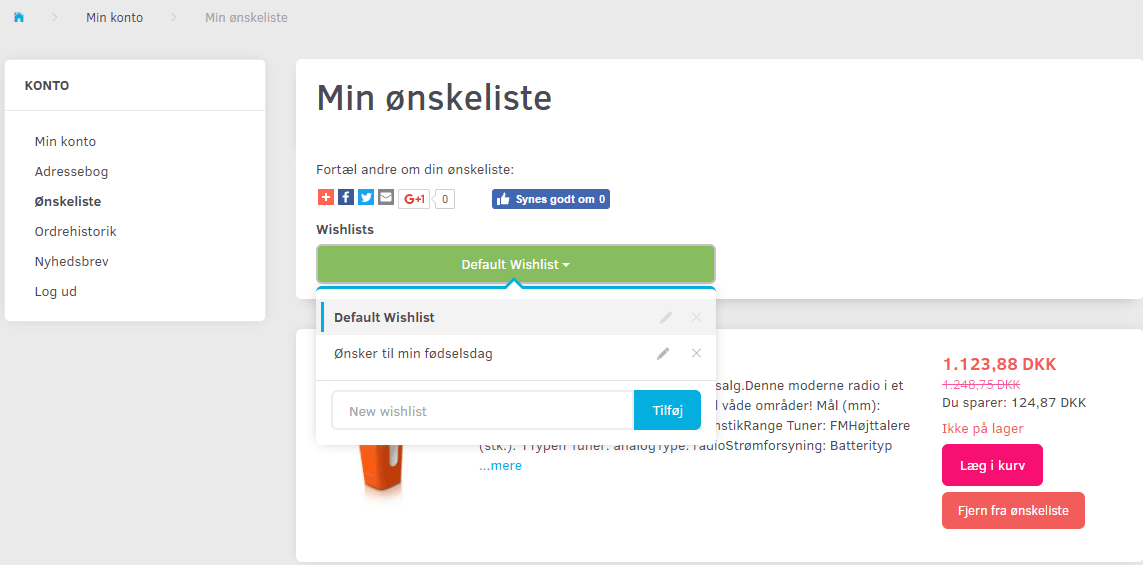Click the 1.123,88 DKK price
Screen dimensions: 1143x565
pos(999,365)
